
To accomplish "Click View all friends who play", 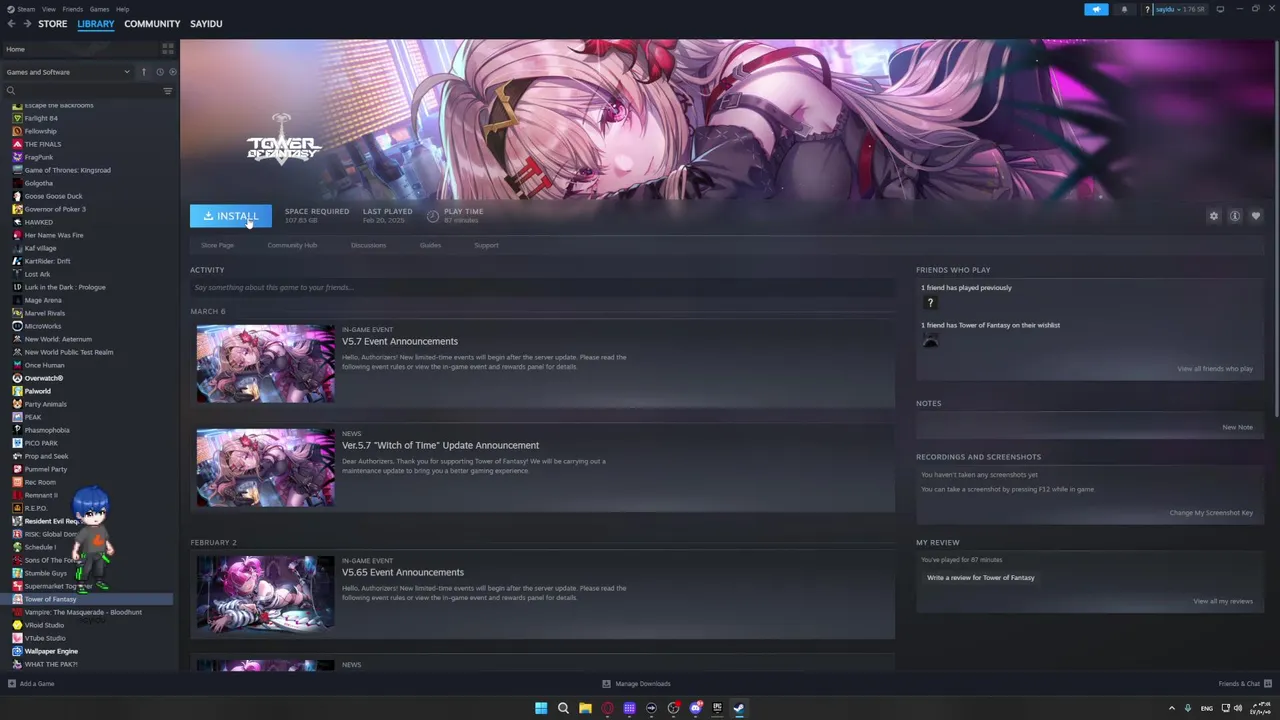I will coord(1215,369).
